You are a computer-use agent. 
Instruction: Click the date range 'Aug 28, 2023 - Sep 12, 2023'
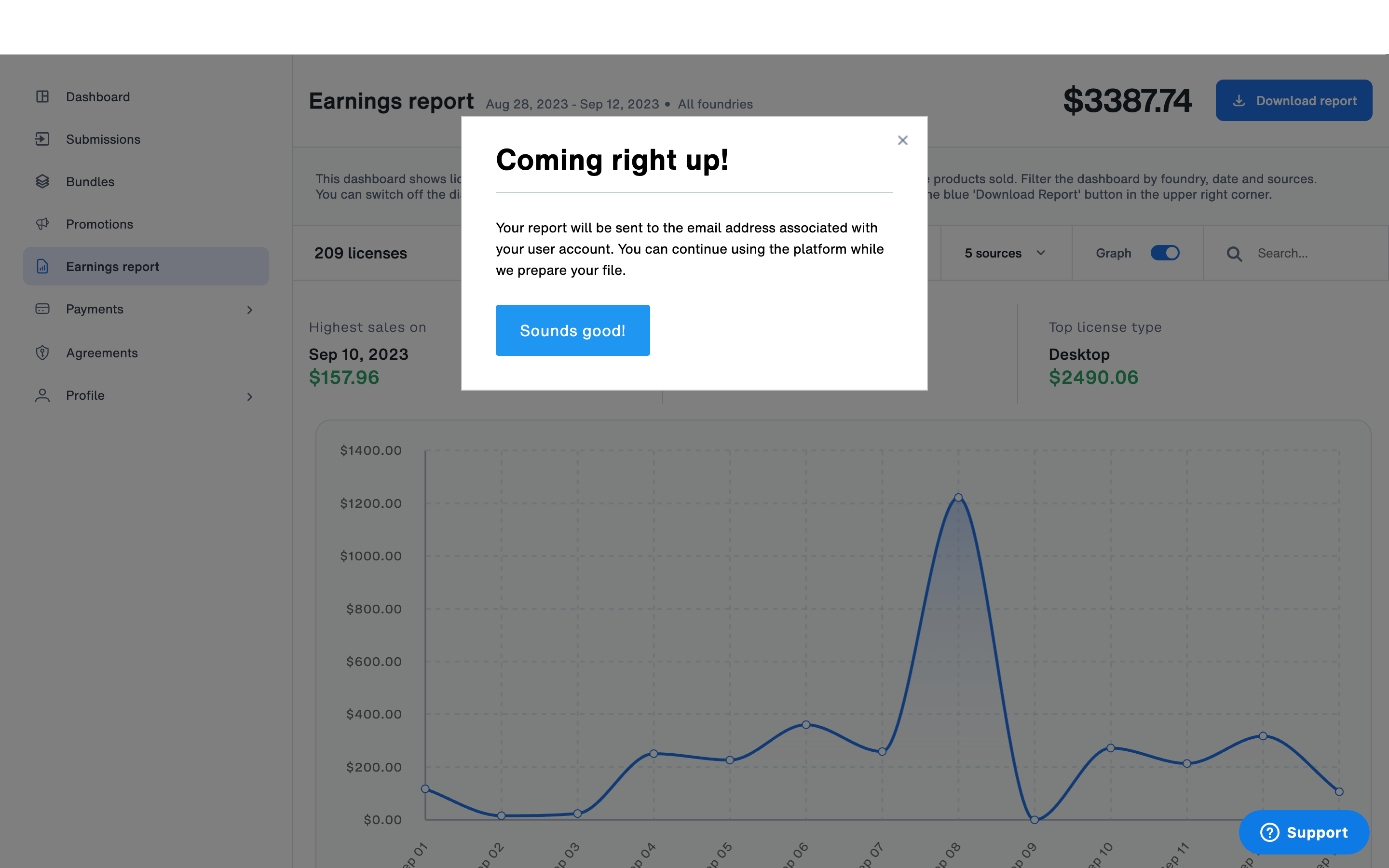click(x=572, y=104)
